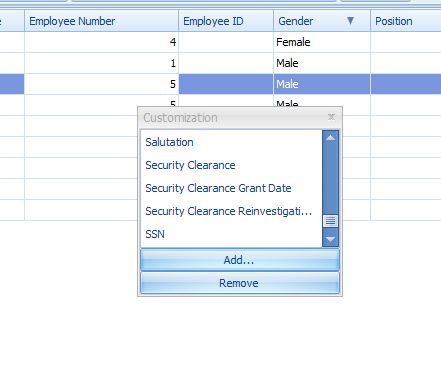Select Salutation in the Customization list
The height and width of the screenshot is (378, 441).
tap(231, 142)
